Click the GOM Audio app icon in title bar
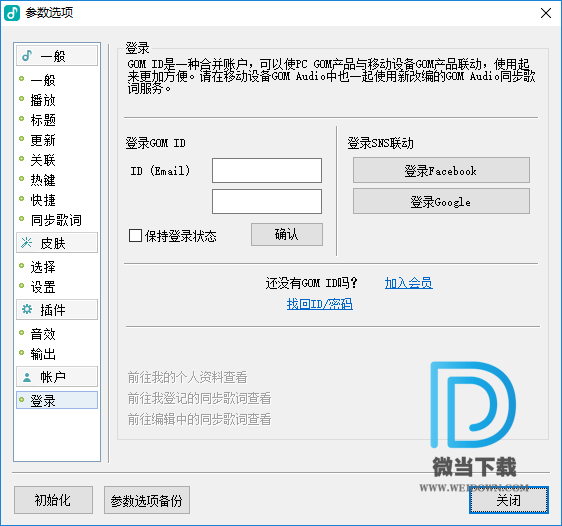The image size is (562, 526). point(12,13)
